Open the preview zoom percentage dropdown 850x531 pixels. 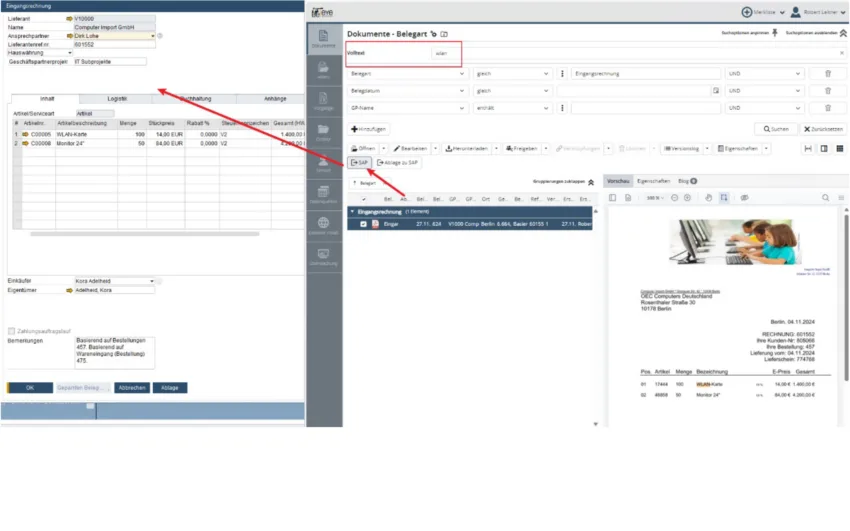[x=655, y=198]
